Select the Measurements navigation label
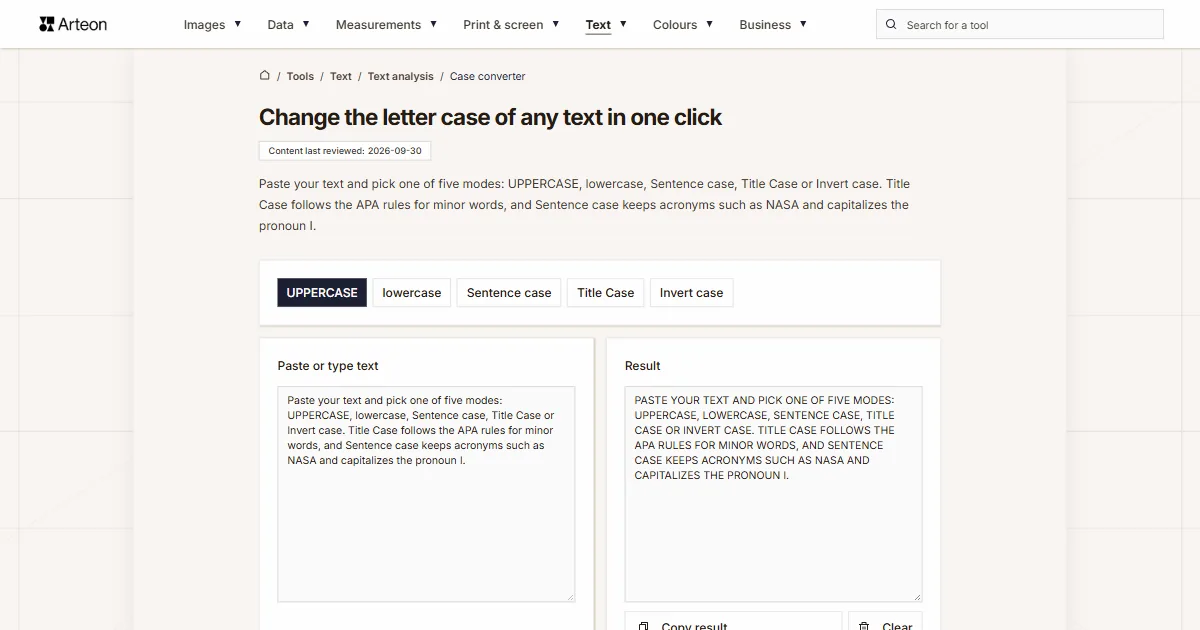 click(378, 25)
